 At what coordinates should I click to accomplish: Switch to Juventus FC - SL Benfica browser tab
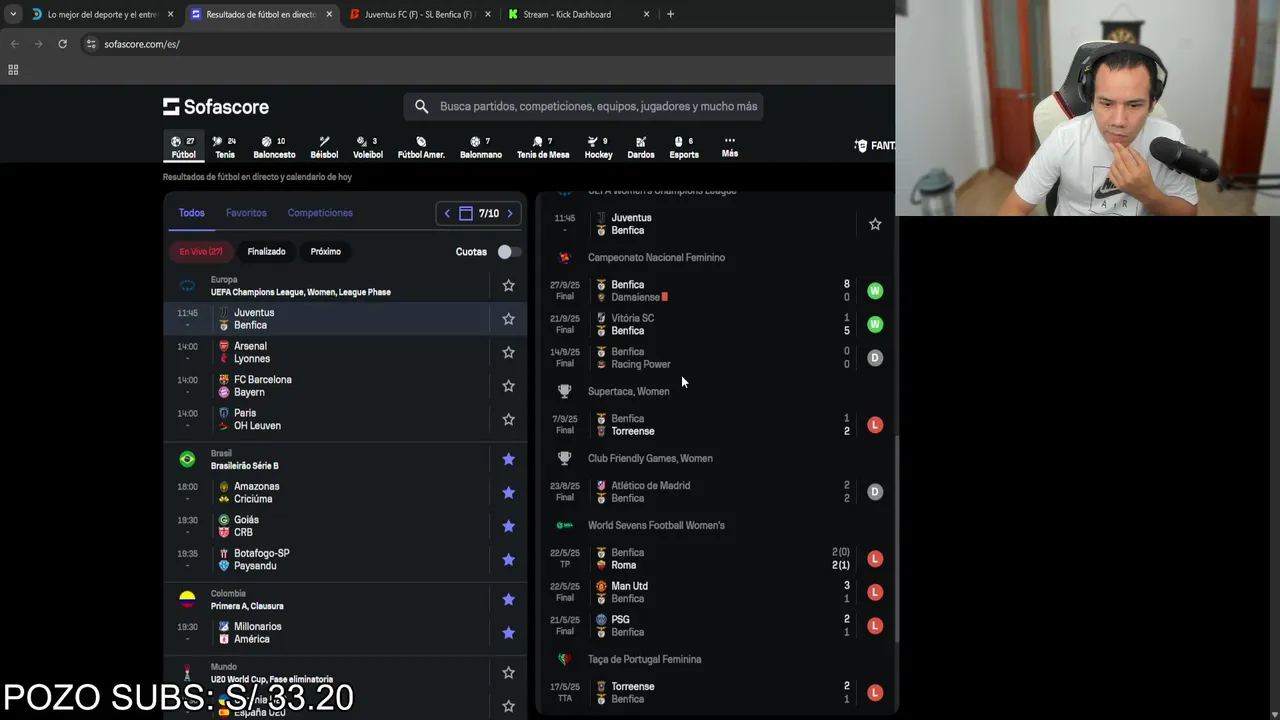click(x=418, y=14)
